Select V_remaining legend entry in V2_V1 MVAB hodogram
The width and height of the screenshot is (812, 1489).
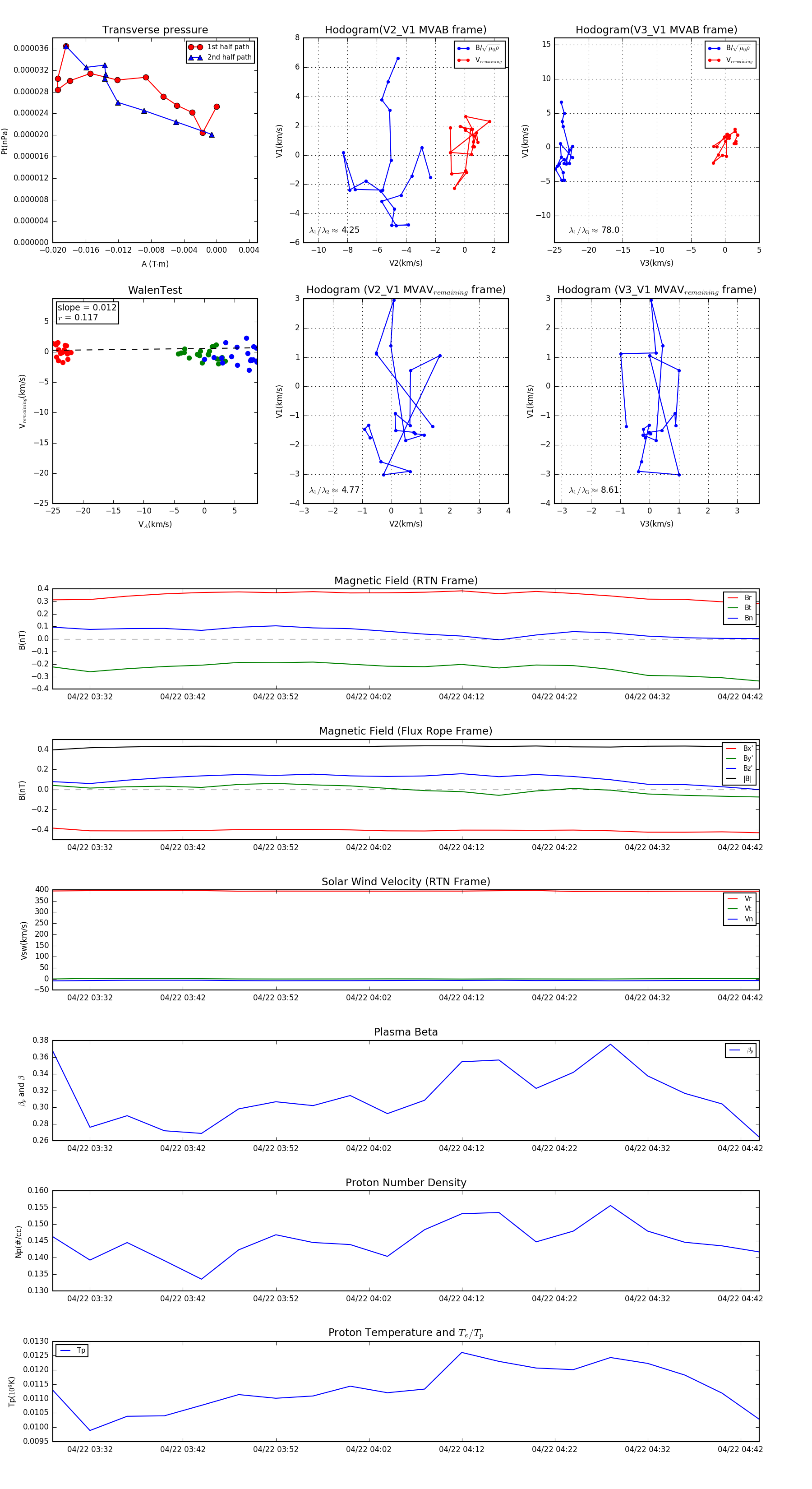pyautogui.click(x=480, y=60)
